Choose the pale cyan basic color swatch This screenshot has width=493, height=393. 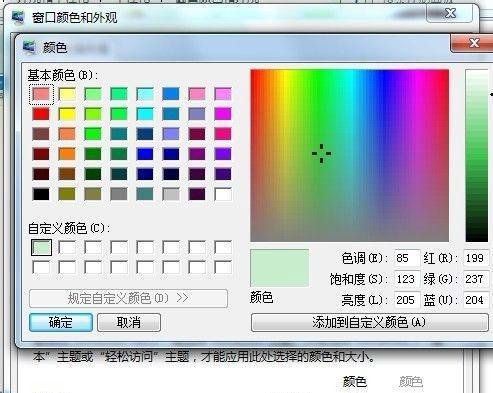pos(145,94)
